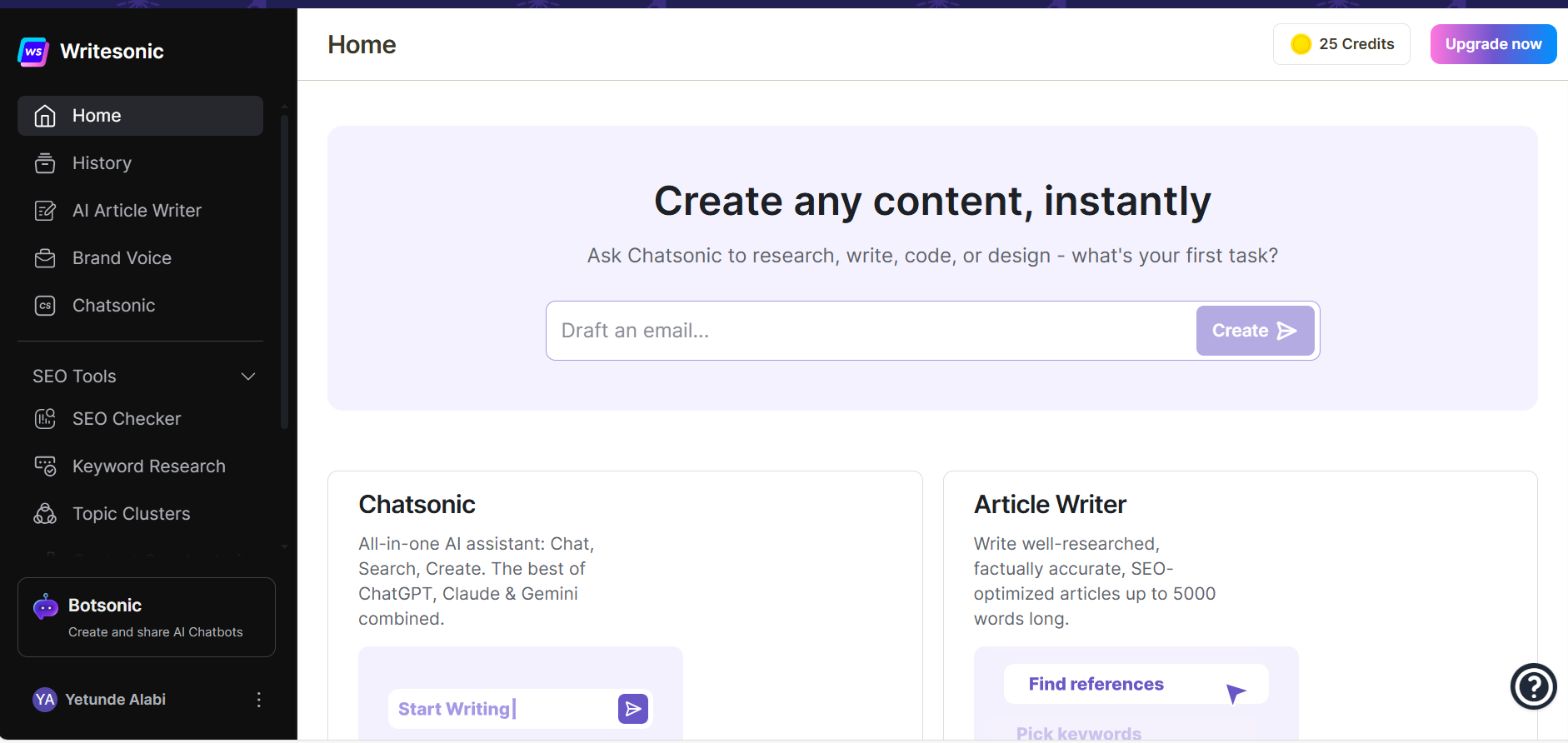Open the three-dot menu beside Yetunde Alabi
This screenshot has width=1568, height=743.
click(x=259, y=700)
